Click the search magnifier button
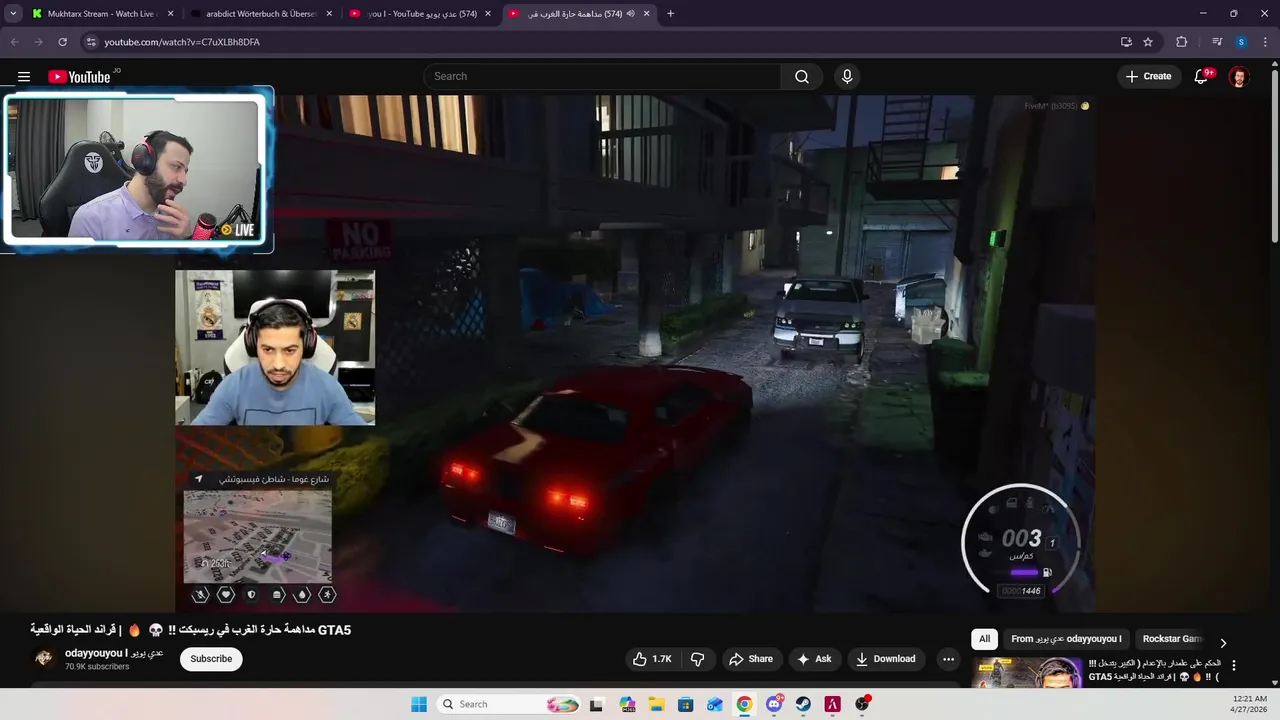The width and height of the screenshot is (1280, 720). pyautogui.click(x=802, y=77)
